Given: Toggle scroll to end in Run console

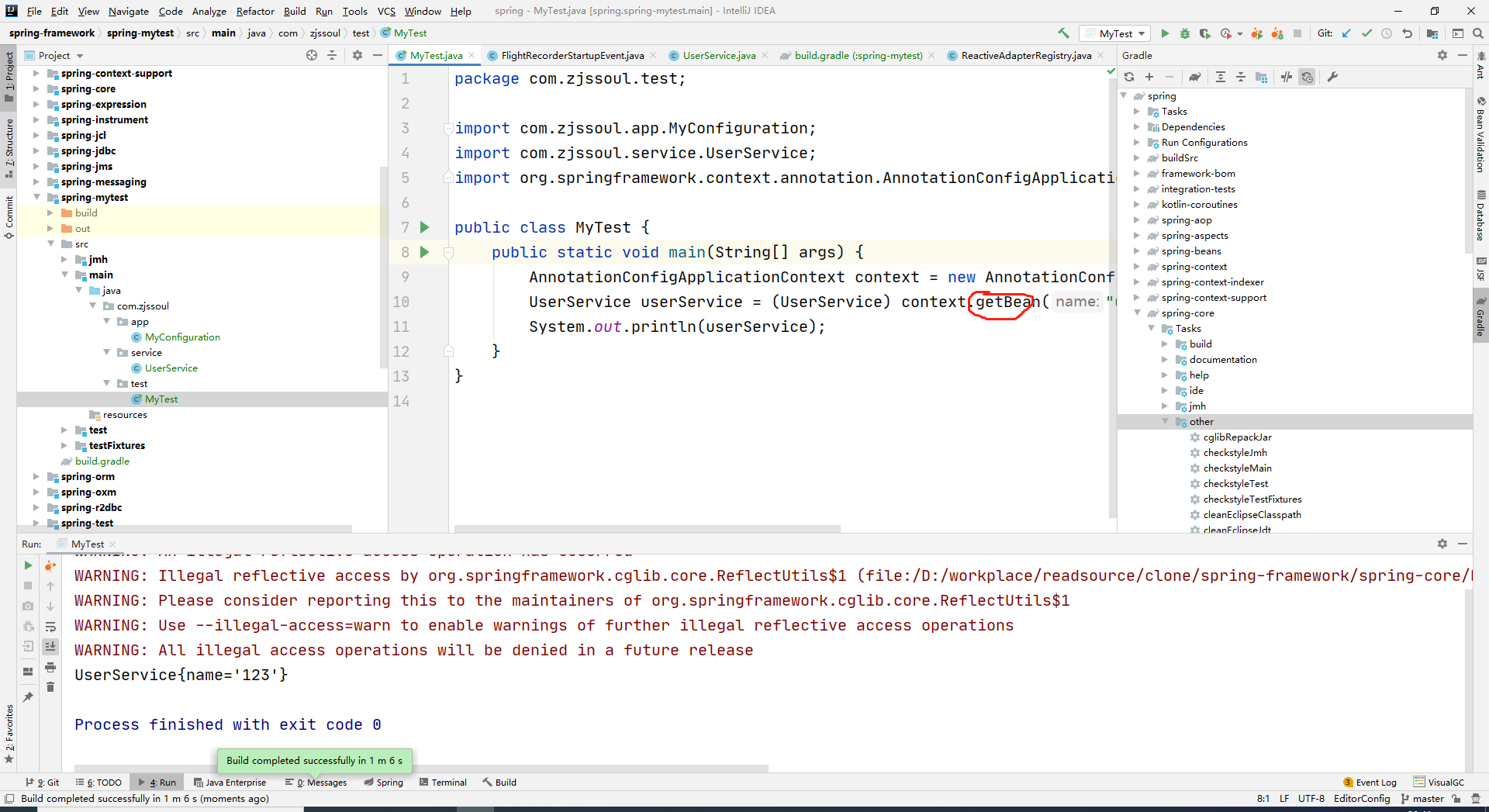Looking at the screenshot, I should pyautogui.click(x=50, y=646).
